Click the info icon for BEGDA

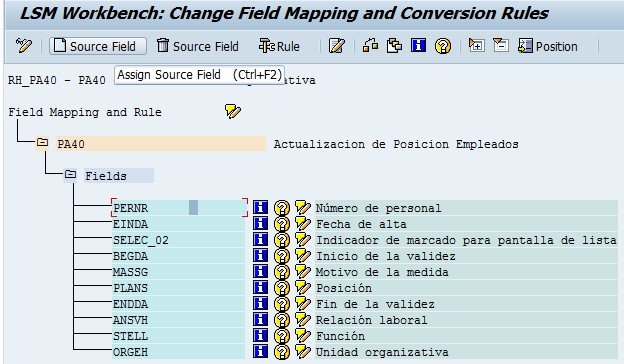[260, 255]
